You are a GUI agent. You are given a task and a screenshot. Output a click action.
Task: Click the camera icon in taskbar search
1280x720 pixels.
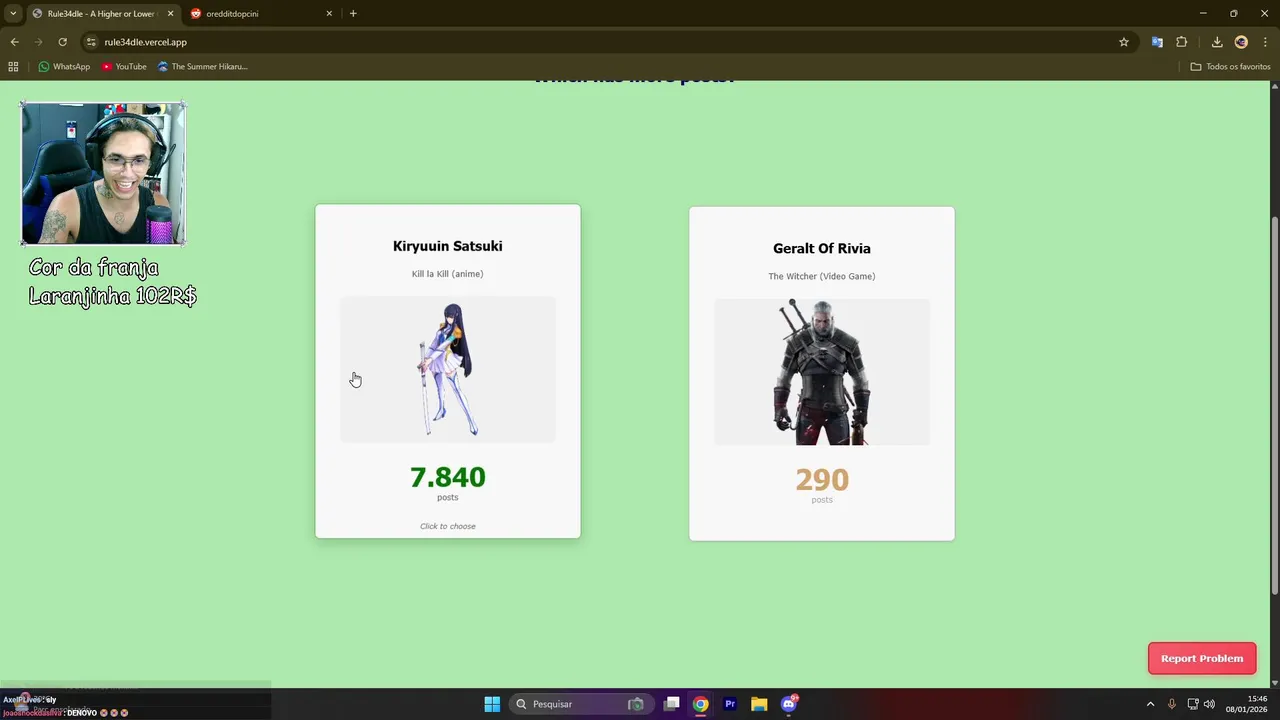tap(635, 704)
